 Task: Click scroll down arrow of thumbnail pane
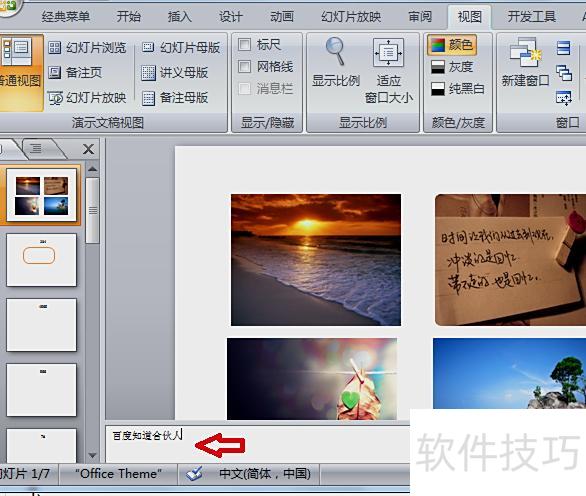click(x=93, y=455)
